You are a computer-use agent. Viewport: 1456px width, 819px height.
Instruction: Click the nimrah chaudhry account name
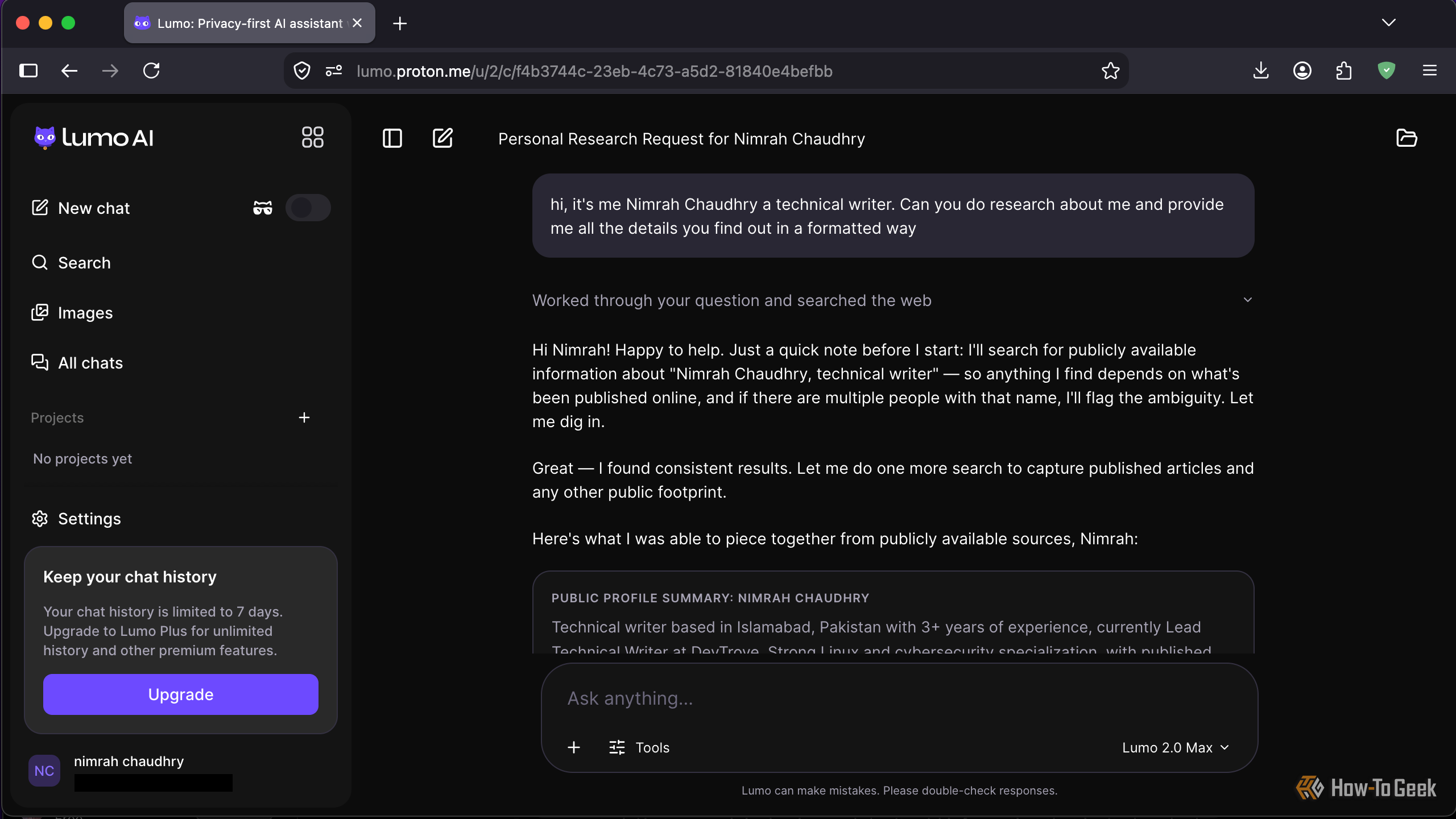point(129,762)
